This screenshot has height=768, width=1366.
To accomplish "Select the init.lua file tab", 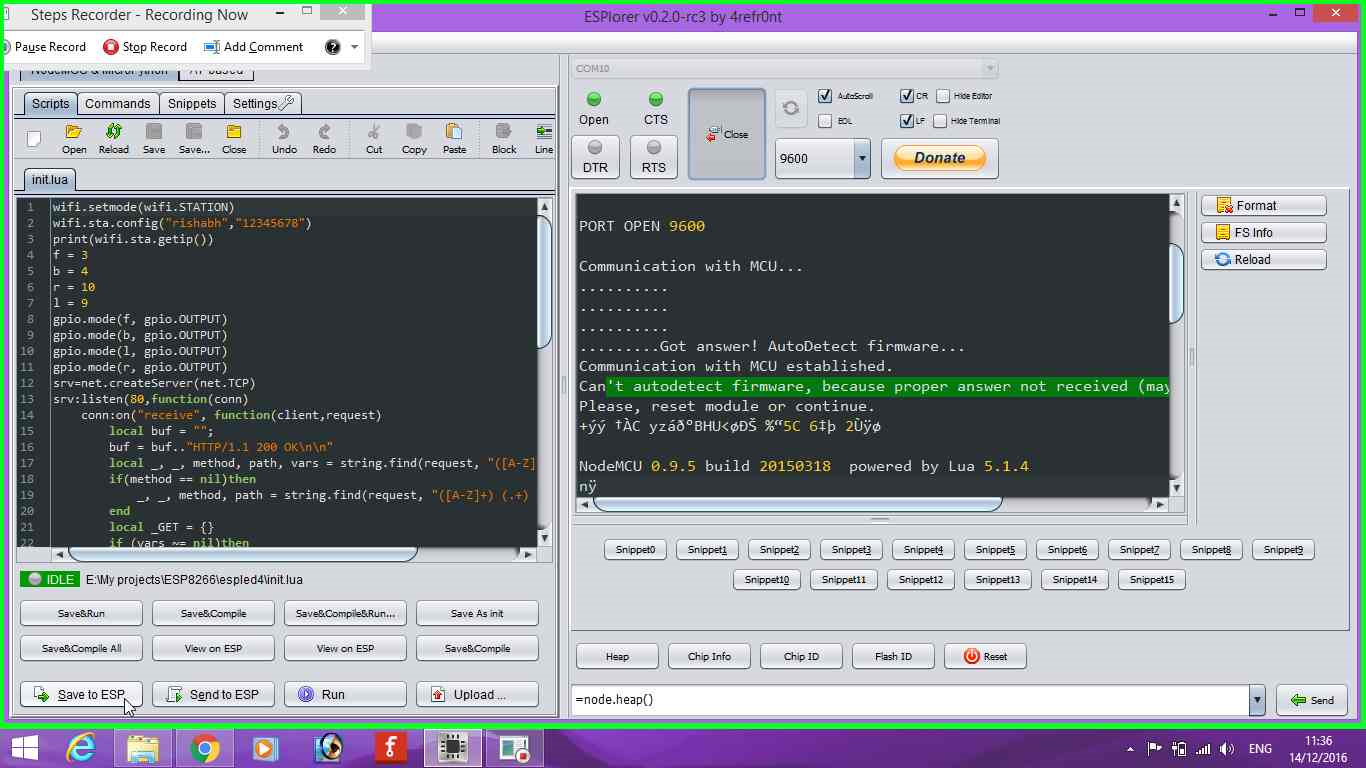I will [x=49, y=180].
